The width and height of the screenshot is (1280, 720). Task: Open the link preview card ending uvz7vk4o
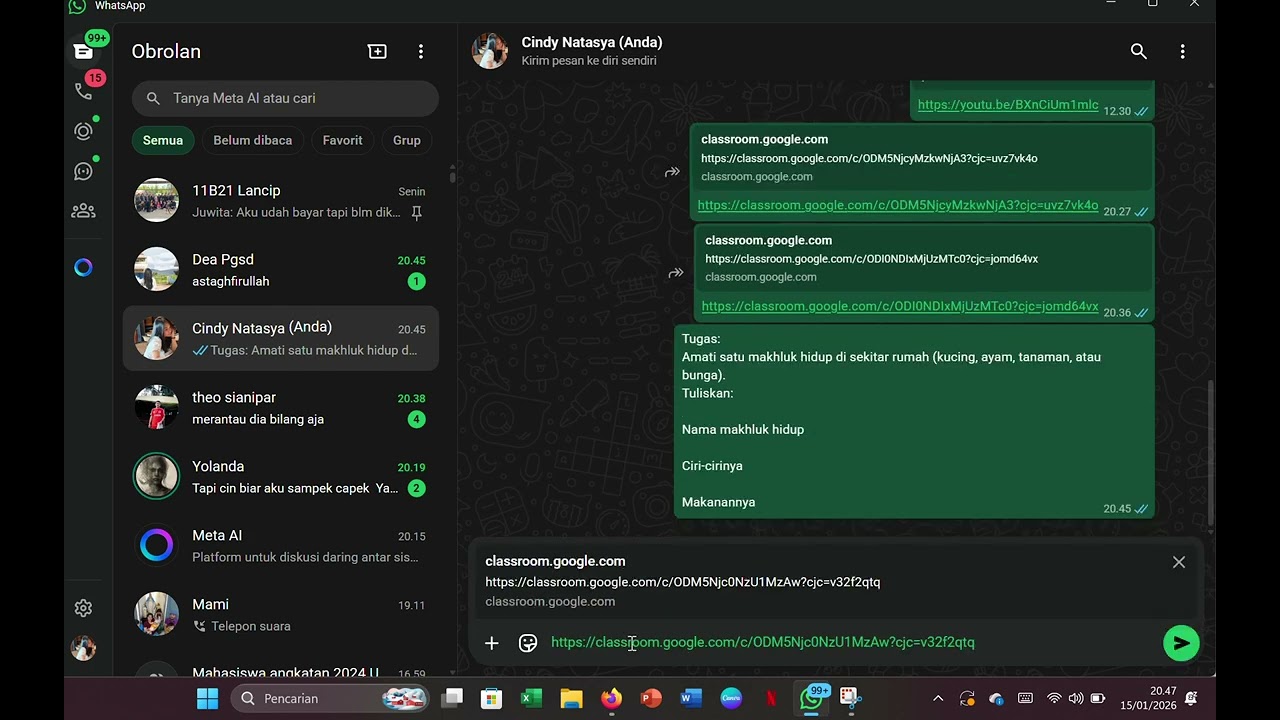coord(921,158)
